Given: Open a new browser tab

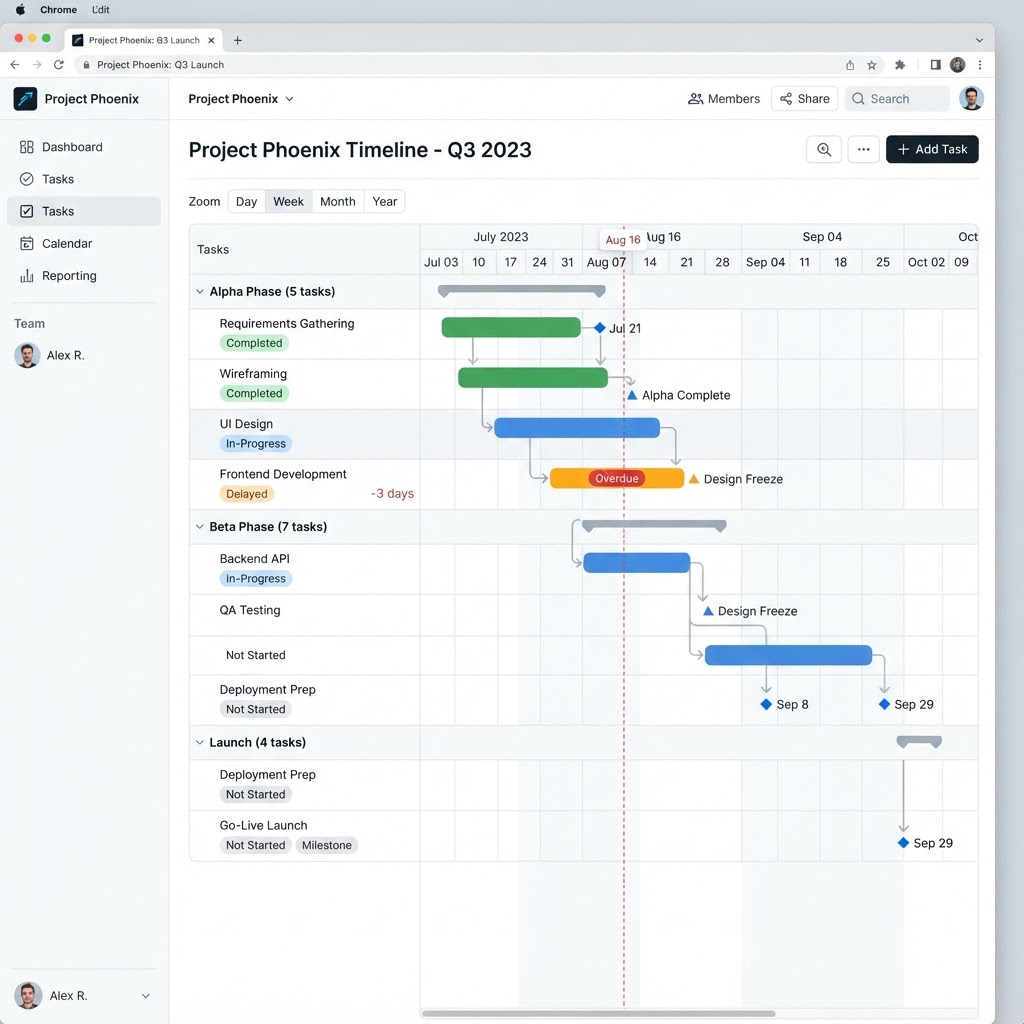Looking at the screenshot, I should (x=238, y=40).
